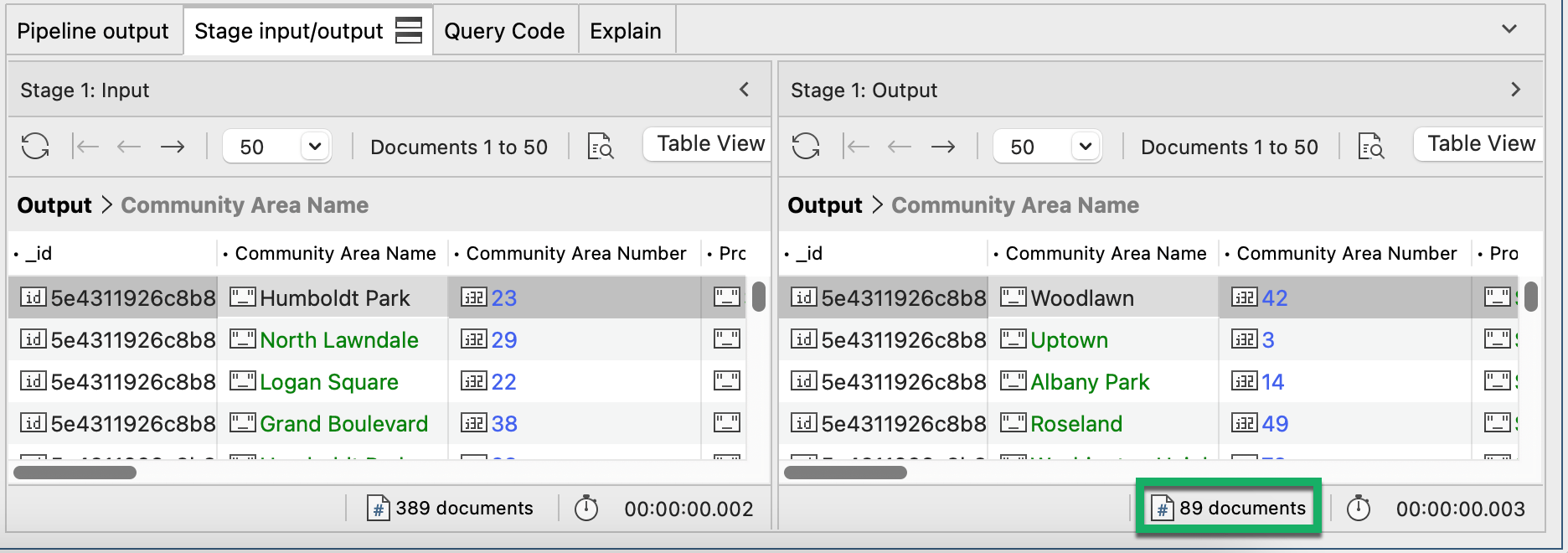Jump to first page in Input panel

pos(85,147)
